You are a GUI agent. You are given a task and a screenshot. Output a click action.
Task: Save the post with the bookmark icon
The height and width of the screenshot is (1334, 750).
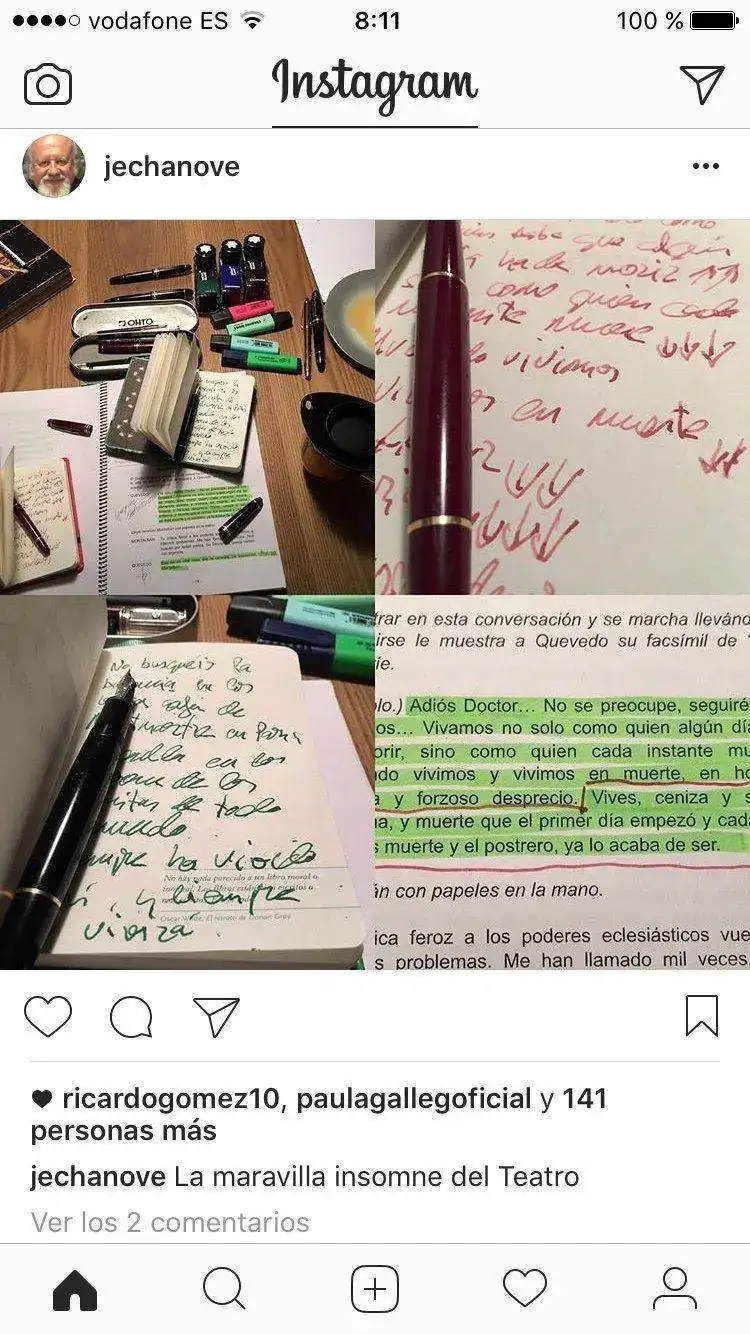coord(702,1016)
